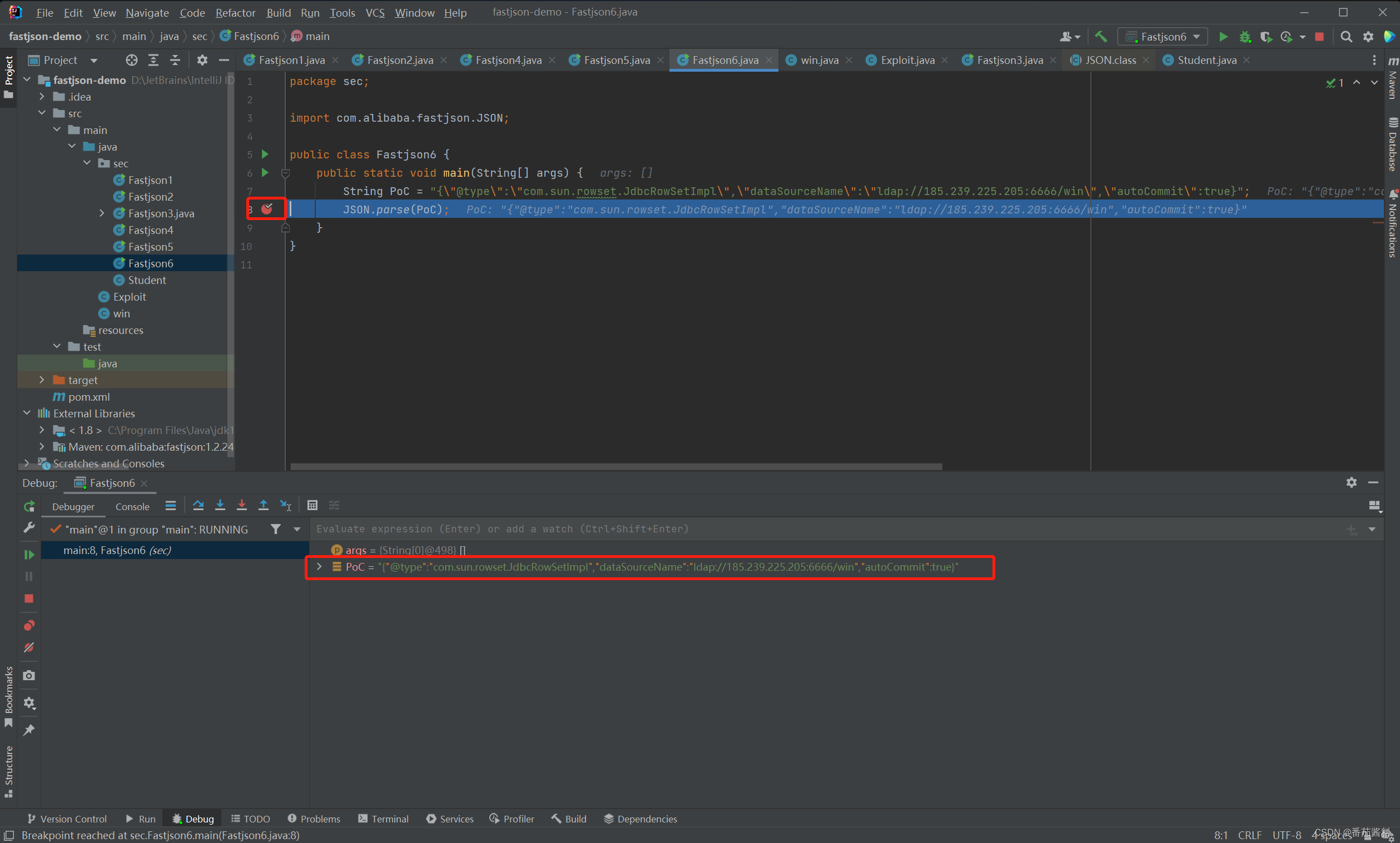This screenshot has width=1400, height=843.
Task: Collapse all in Project panel
Action: tap(175, 59)
